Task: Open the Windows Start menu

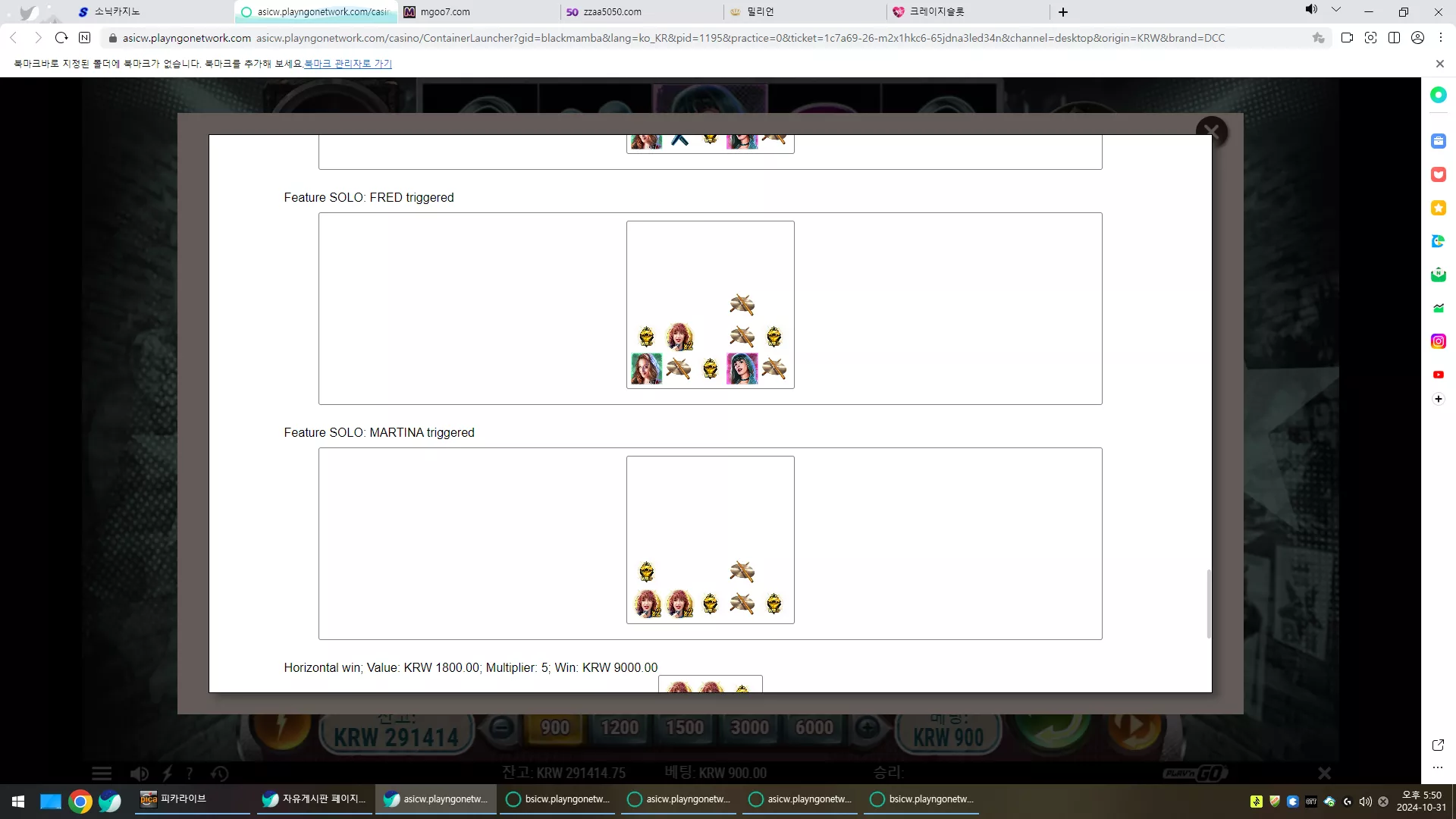Action: (18, 802)
